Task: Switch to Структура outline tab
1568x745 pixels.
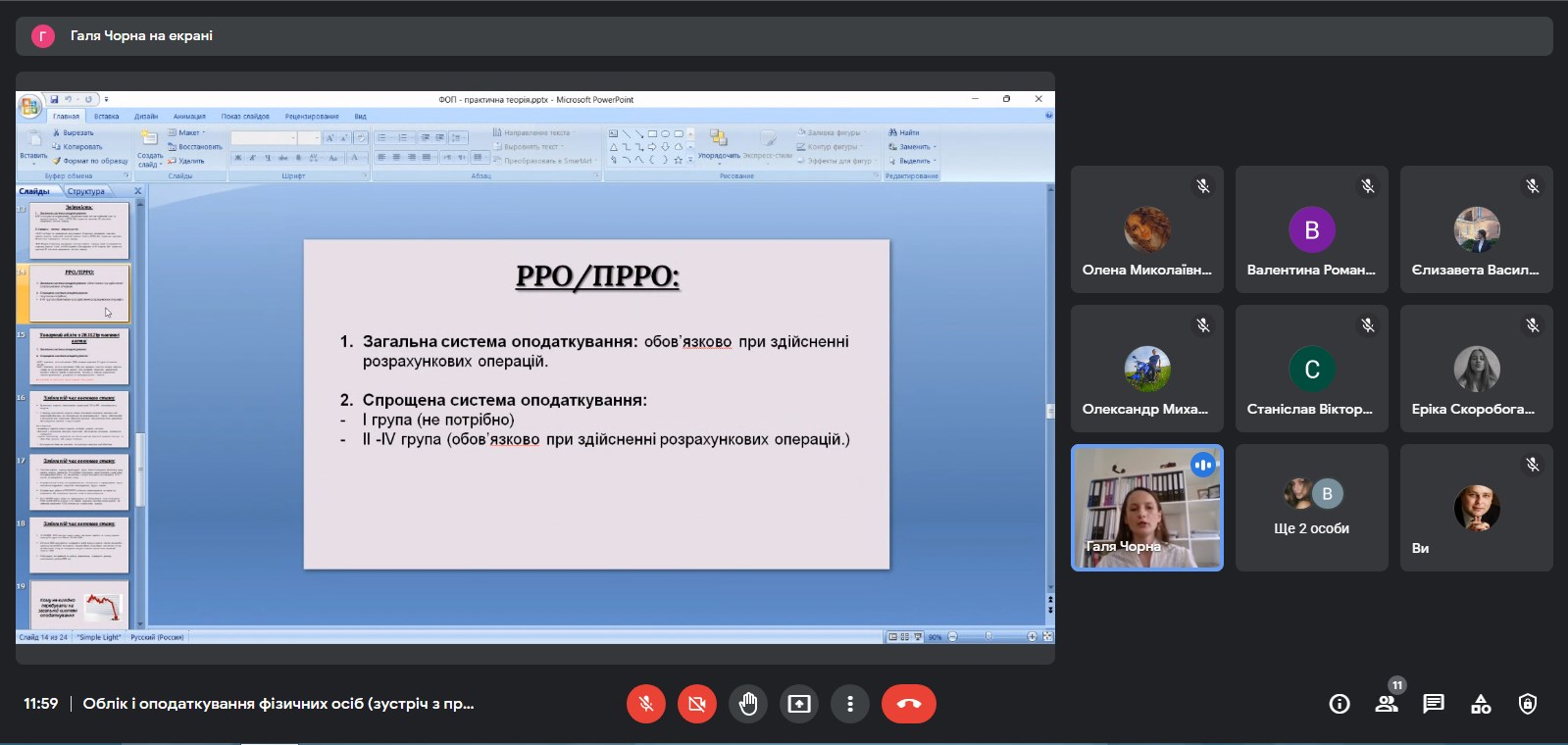Action: click(x=86, y=191)
